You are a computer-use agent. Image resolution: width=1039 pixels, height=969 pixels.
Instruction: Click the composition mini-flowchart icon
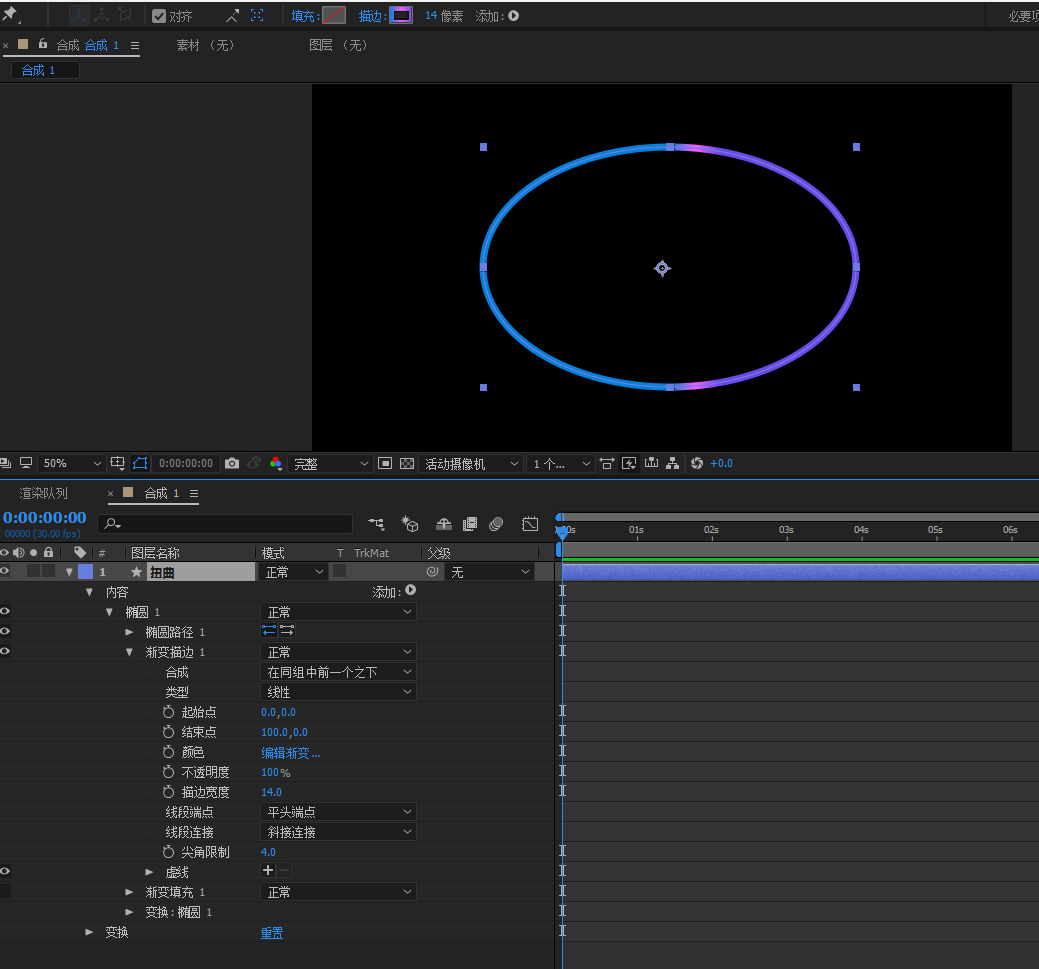(376, 524)
